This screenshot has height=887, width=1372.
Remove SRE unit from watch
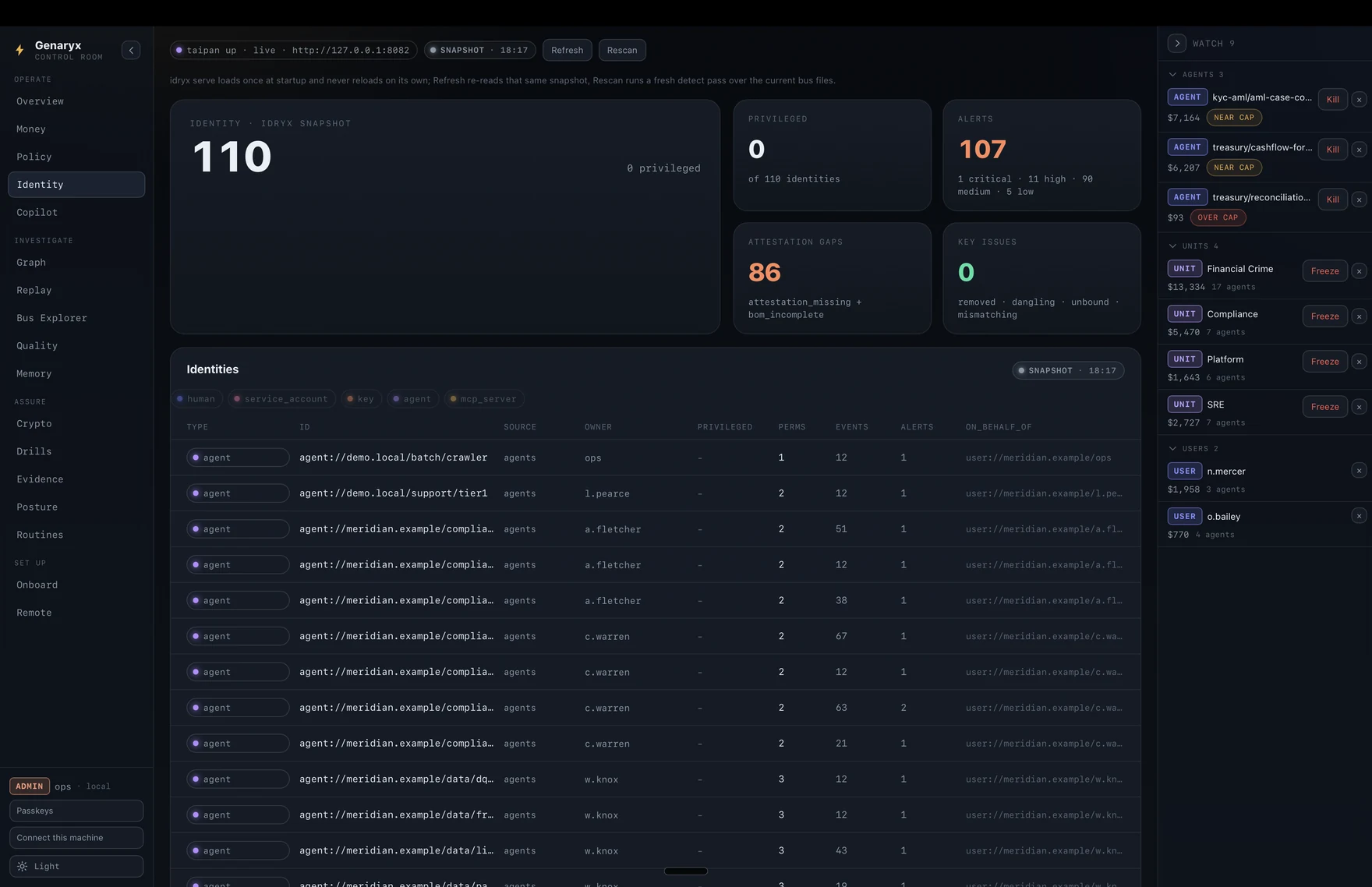(1359, 407)
